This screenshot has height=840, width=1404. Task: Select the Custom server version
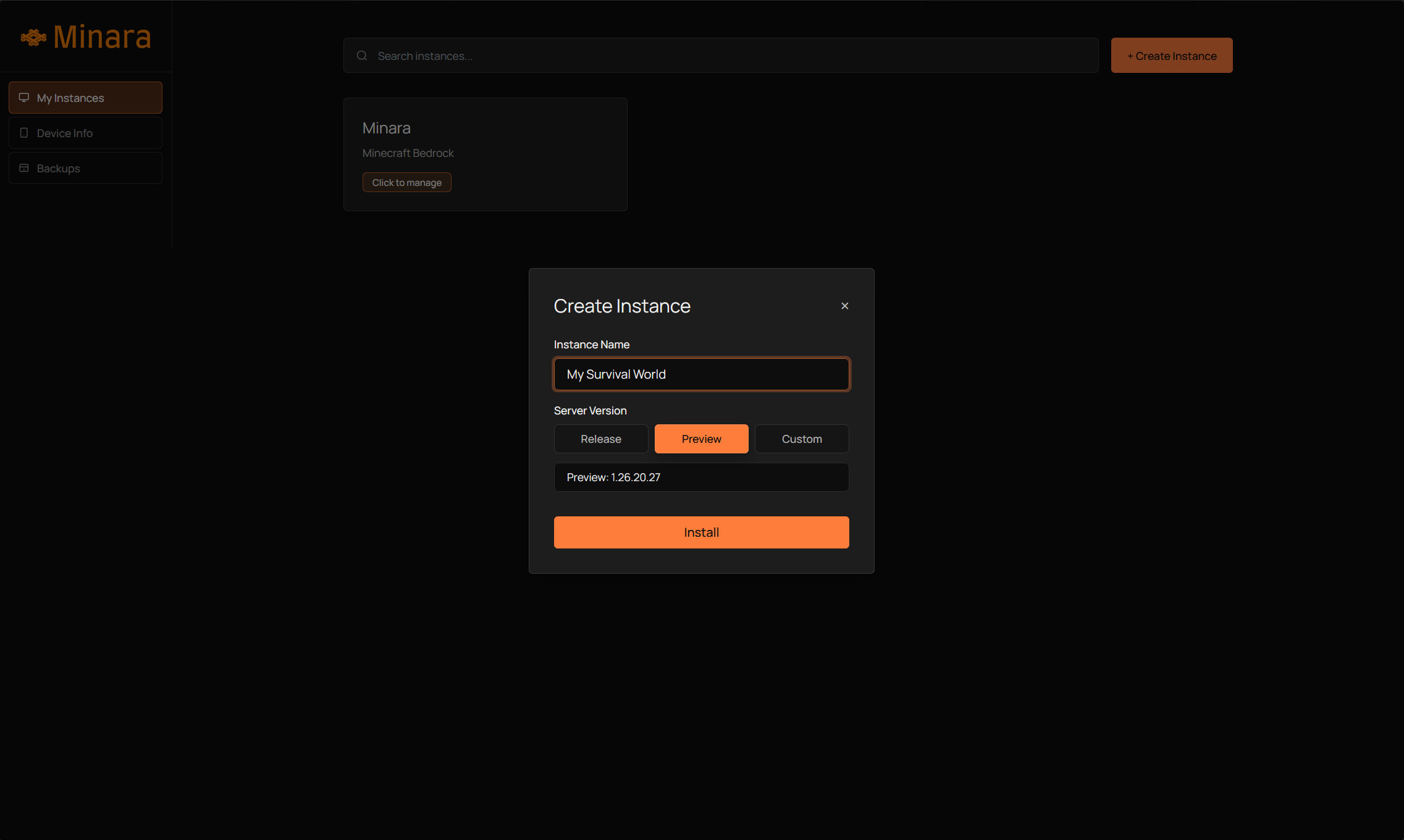(802, 439)
